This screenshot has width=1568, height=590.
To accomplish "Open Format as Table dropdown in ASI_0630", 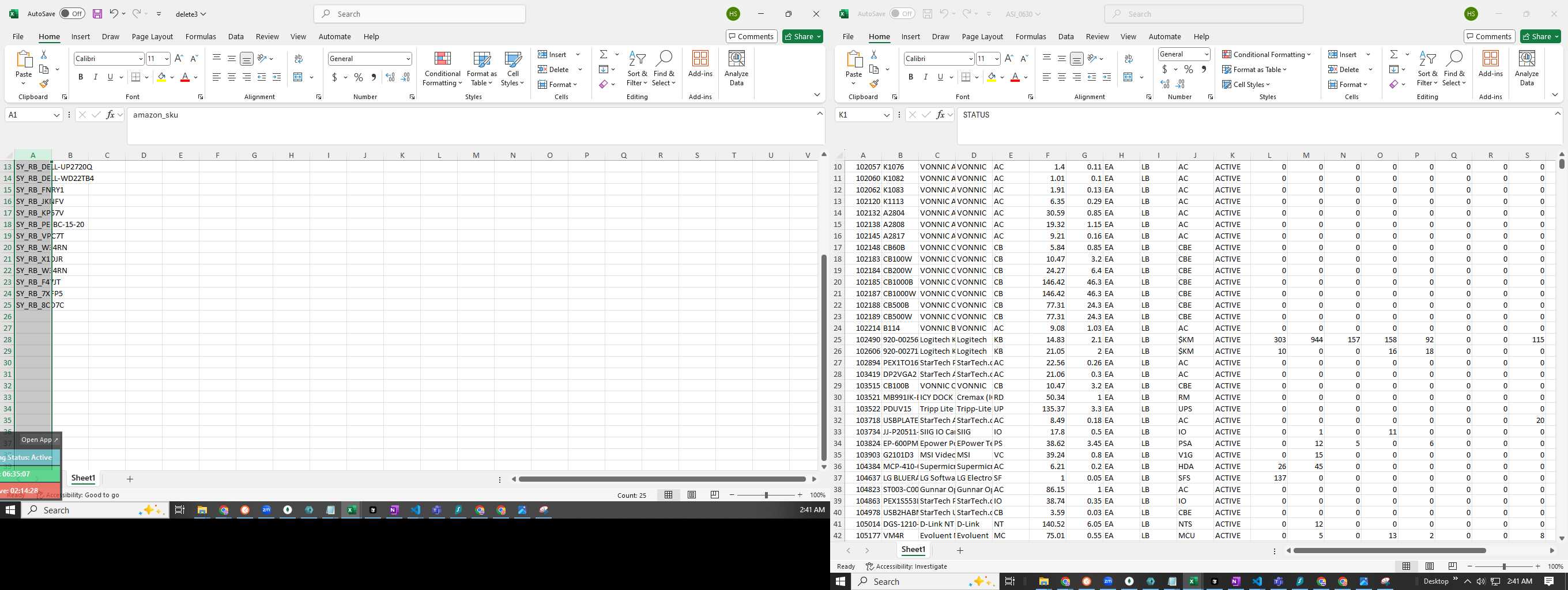I will [x=1254, y=69].
